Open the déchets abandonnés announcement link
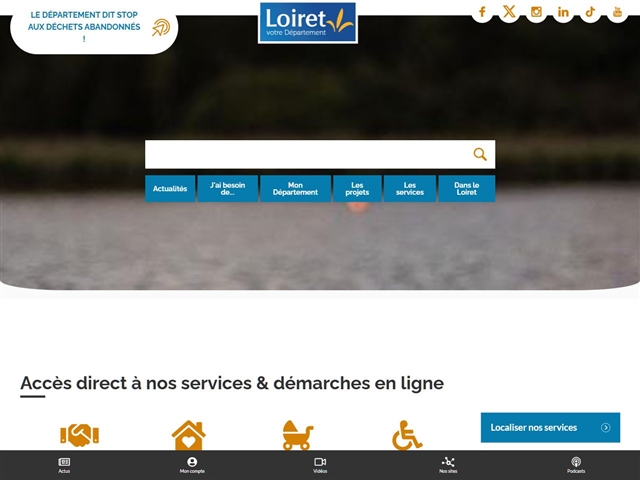Image resolution: width=640 pixels, height=480 pixels. coord(84,27)
